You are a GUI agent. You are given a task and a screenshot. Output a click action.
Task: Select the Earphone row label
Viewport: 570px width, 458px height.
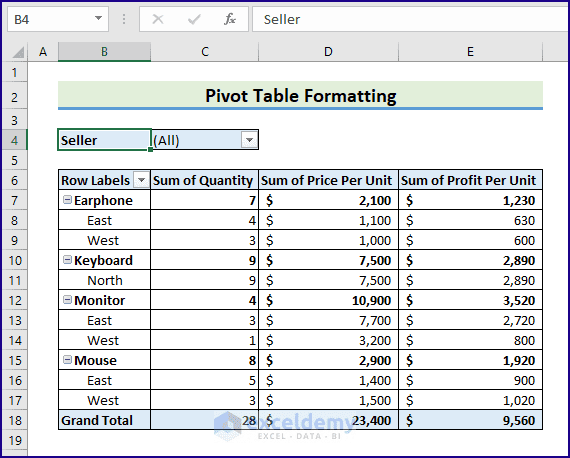tap(104, 200)
